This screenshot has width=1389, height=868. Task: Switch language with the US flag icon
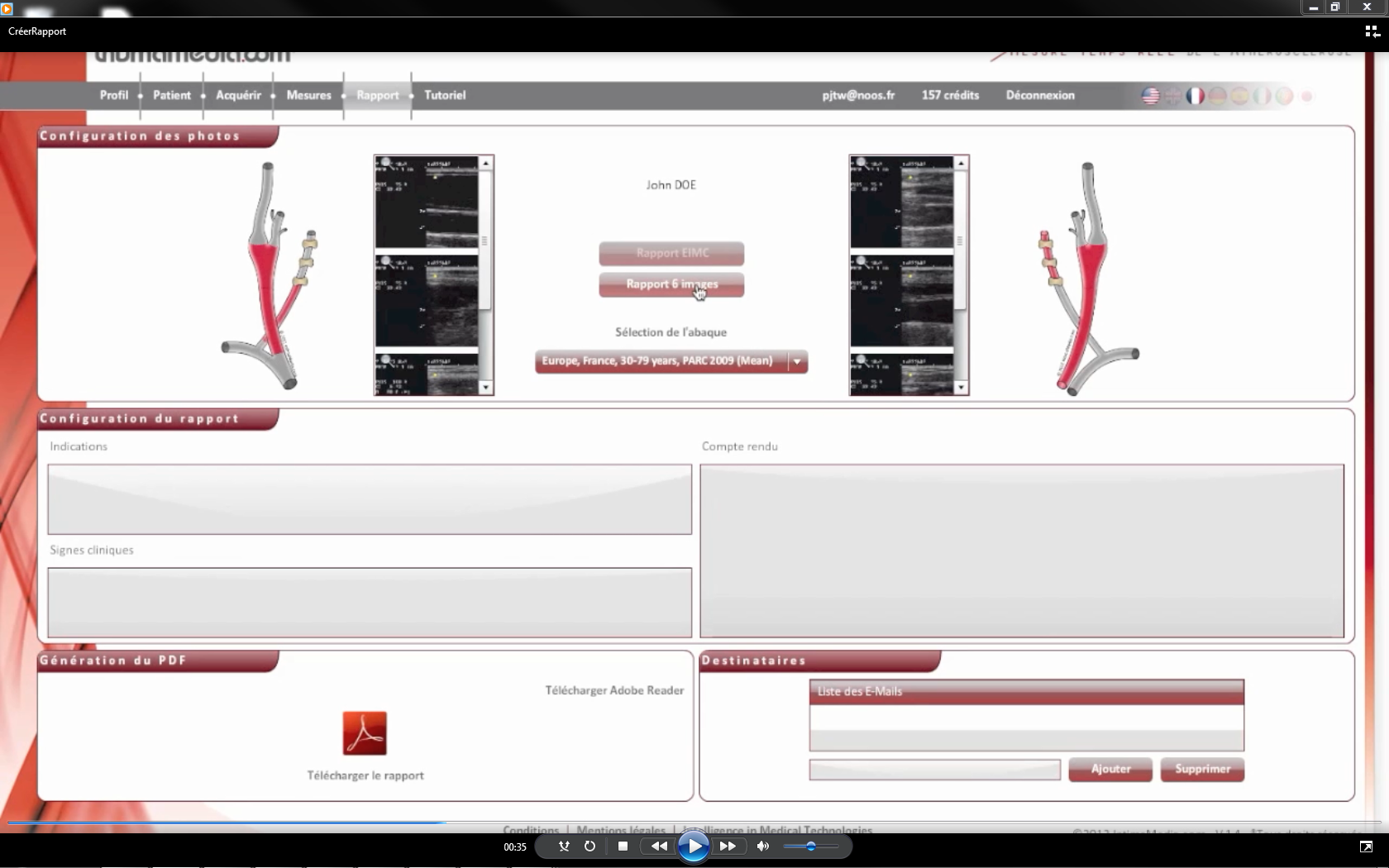coord(1150,96)
